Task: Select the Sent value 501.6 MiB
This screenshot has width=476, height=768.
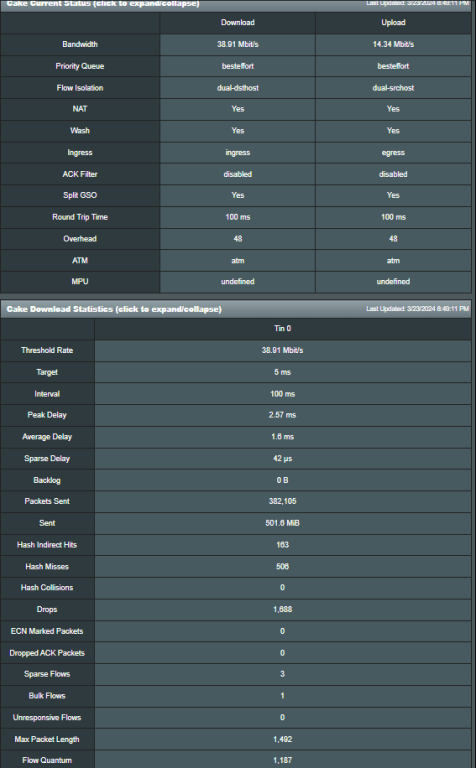Action: 283,523
